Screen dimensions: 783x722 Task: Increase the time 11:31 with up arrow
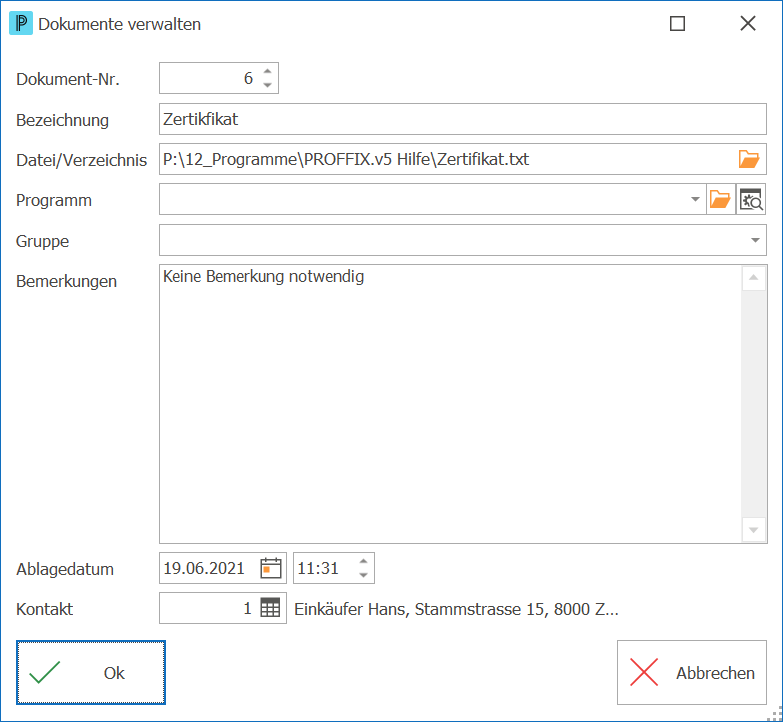[x=364, y=561]
